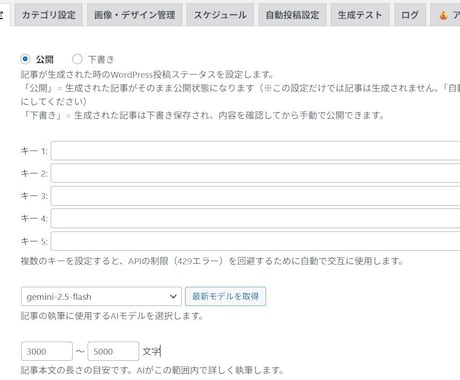Click the text 記事が生成された時のWordPress投稿ステータスを設定します。
Screen dimensions: 460x380
(x=147, y=74)
